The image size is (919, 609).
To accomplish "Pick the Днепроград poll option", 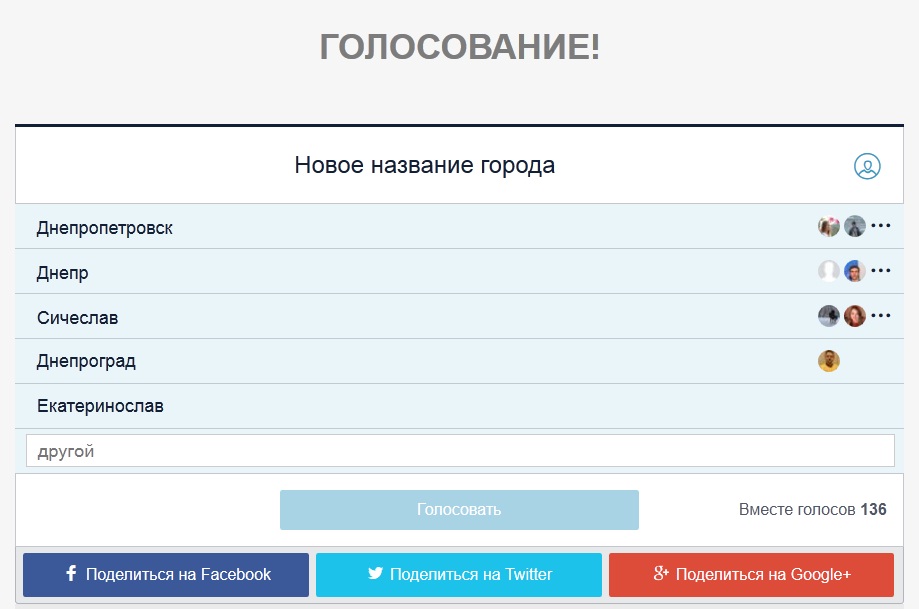I will (86, 361).
